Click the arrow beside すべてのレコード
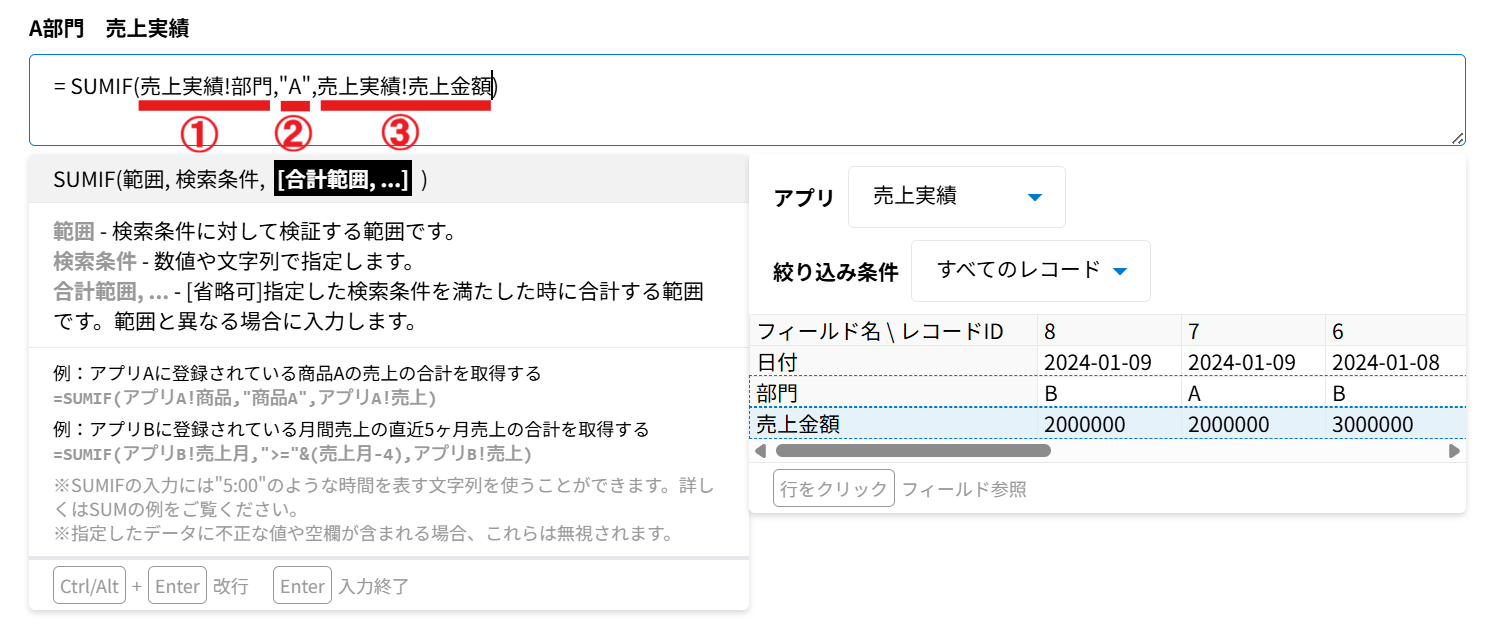 (x=1120, y=271)
